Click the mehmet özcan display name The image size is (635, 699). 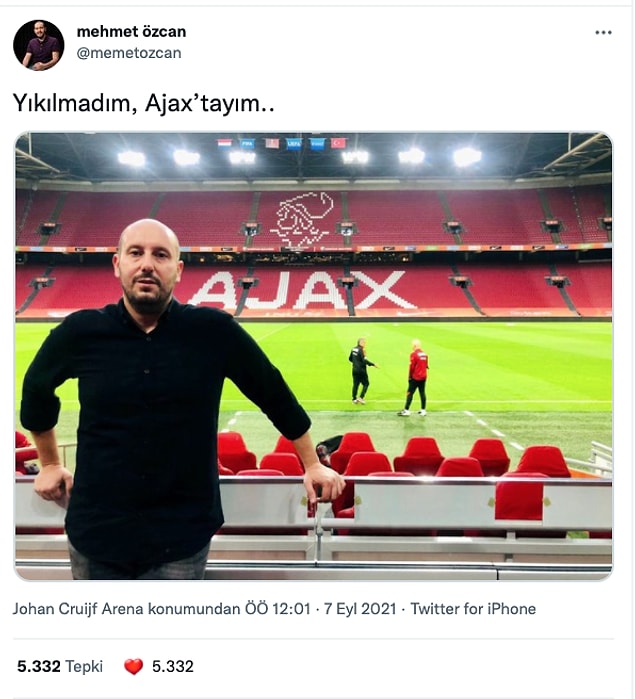(132, 32)
